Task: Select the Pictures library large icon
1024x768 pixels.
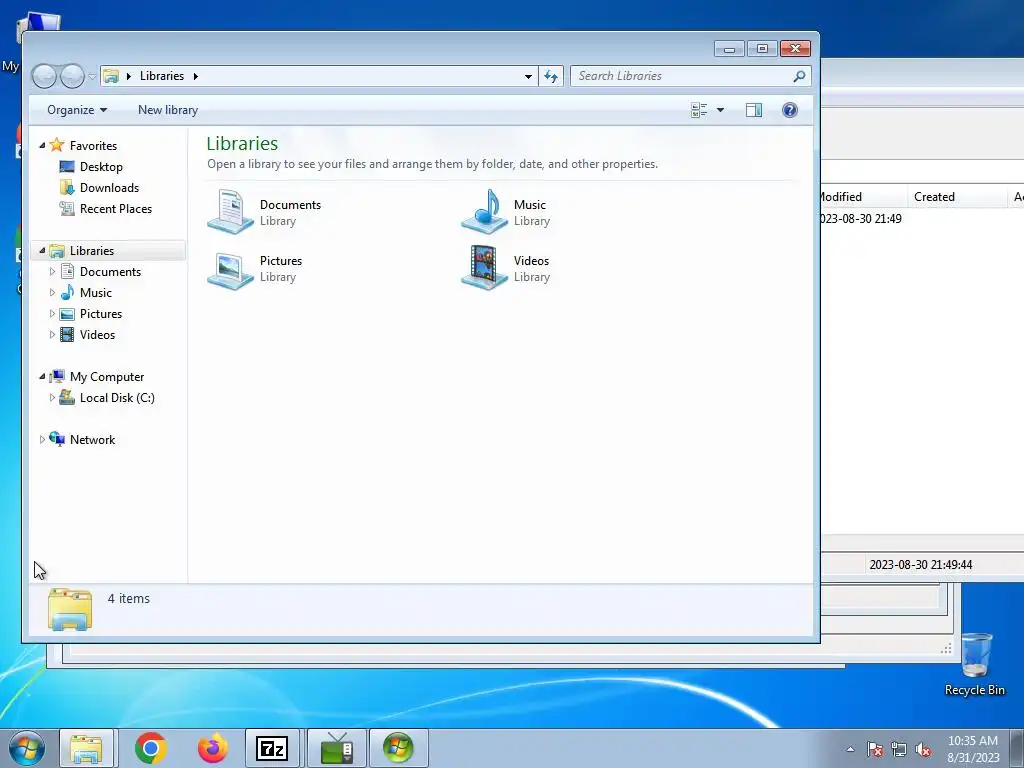Action: pyautogui.click(x=231, y=270)
